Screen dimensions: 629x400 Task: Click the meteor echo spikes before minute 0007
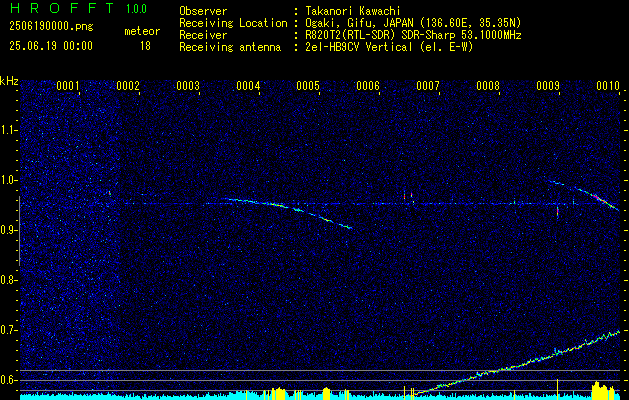(408, 196)
